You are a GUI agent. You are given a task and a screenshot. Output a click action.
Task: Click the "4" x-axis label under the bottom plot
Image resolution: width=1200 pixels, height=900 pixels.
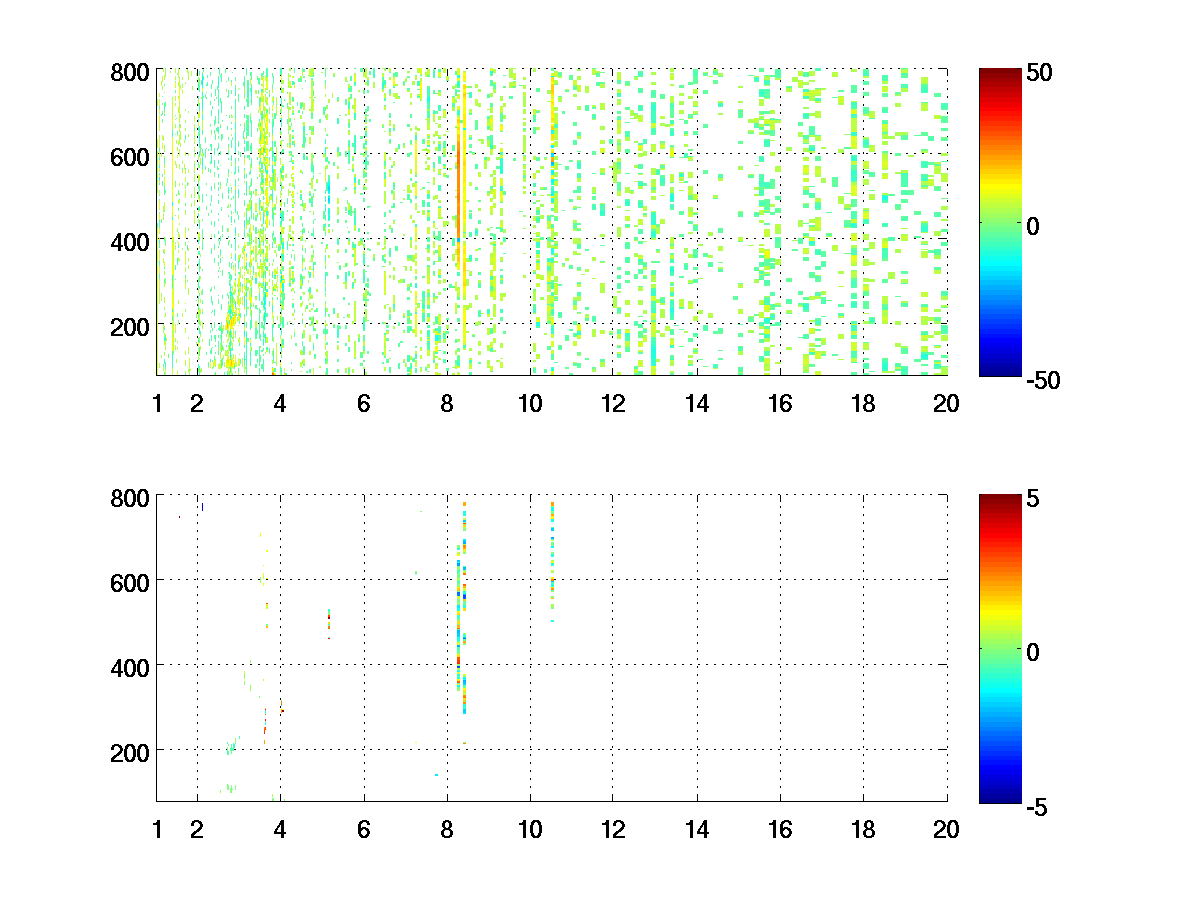(280, 829)
